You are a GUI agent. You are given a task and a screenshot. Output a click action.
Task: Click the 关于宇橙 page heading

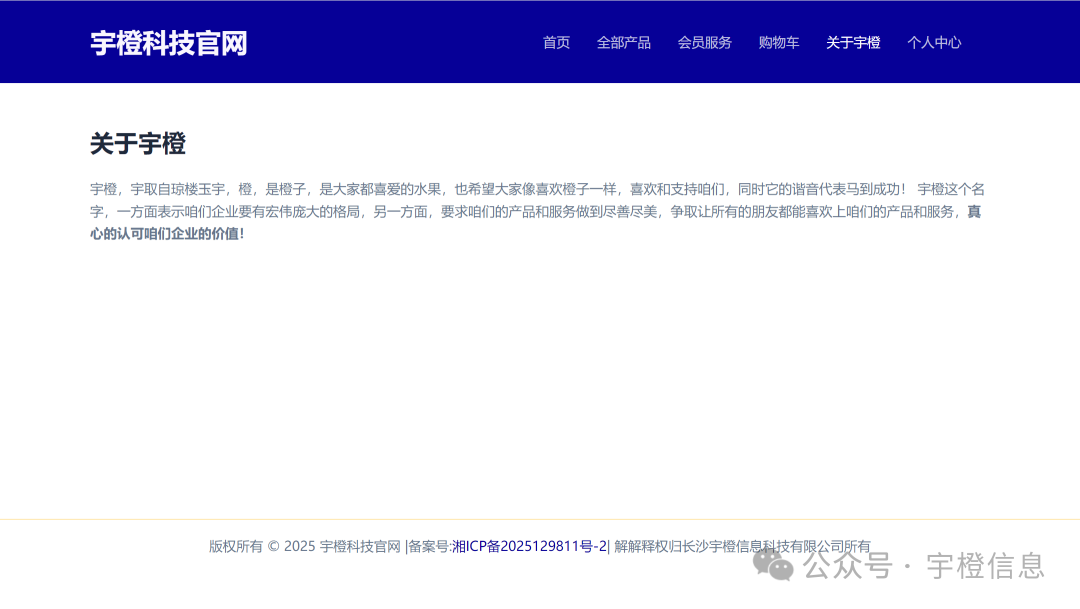(x=137, y=144)
